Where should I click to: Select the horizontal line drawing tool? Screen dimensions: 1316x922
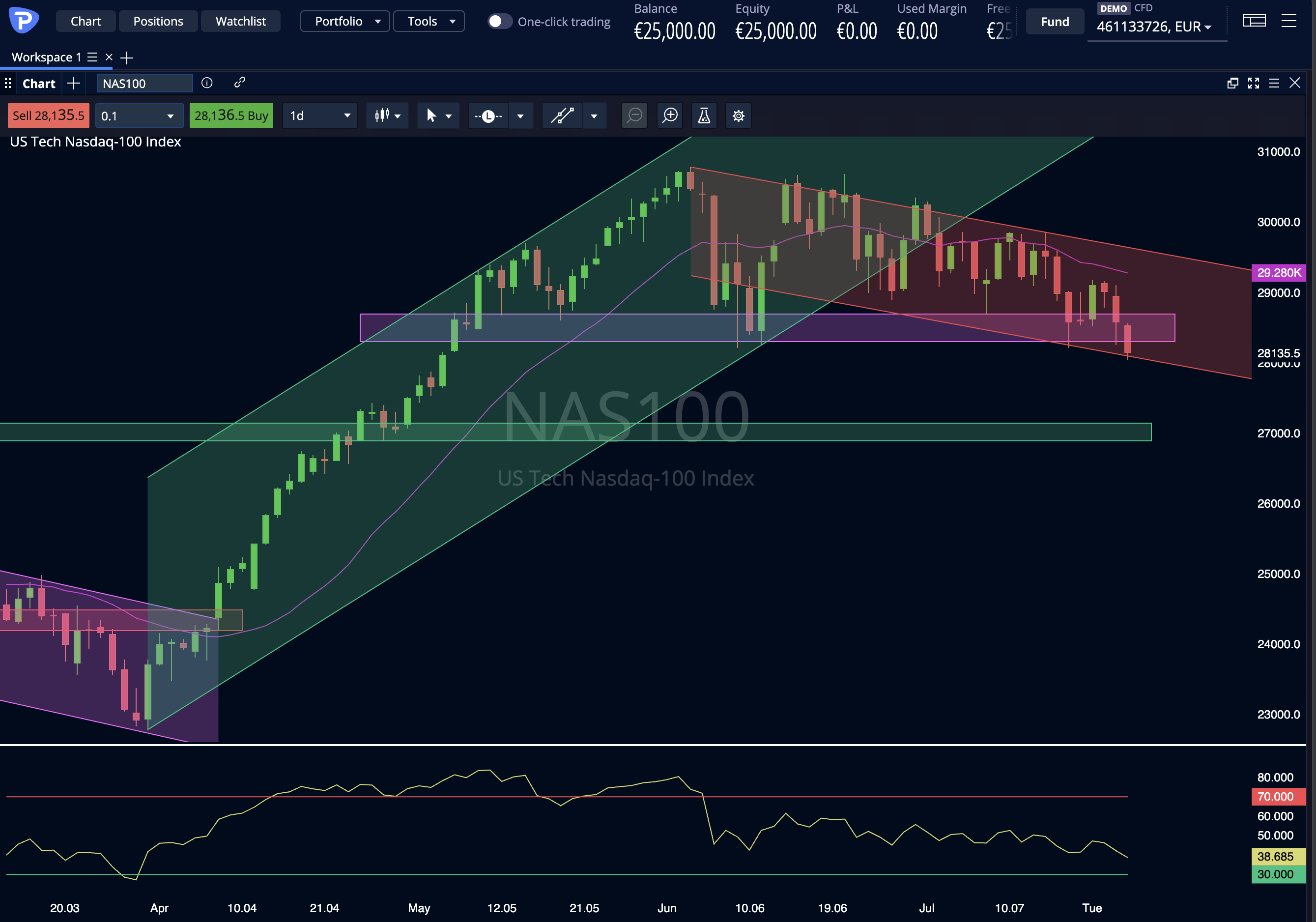pyautogui.click(x=488, y=116)
